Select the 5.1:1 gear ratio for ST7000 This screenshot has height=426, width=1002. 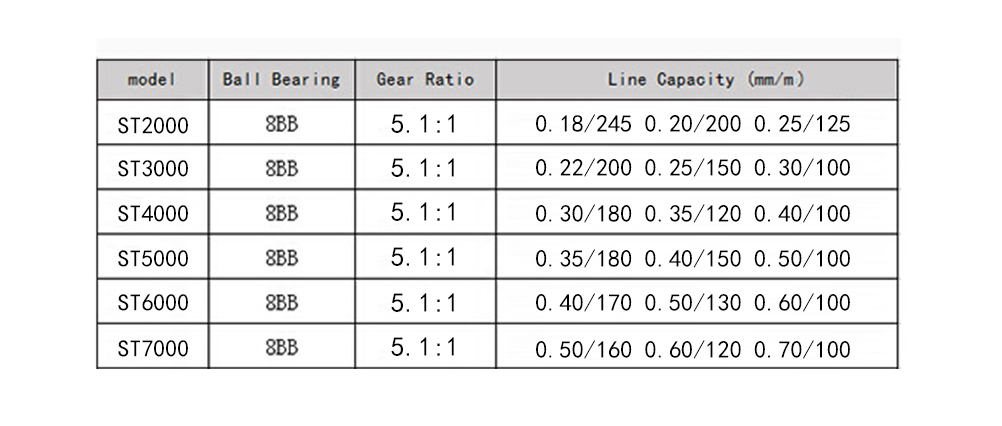pos(424,348)
